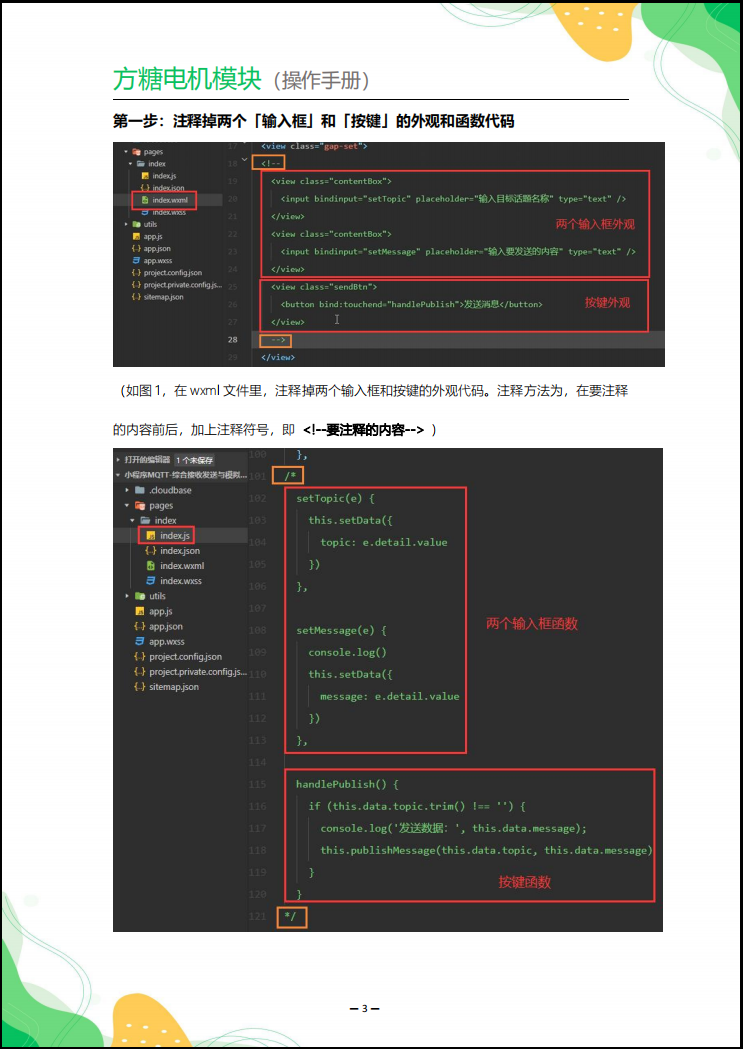Expand the .cloudbase folder arrow

pyautogui.click(x=127, y=490)
